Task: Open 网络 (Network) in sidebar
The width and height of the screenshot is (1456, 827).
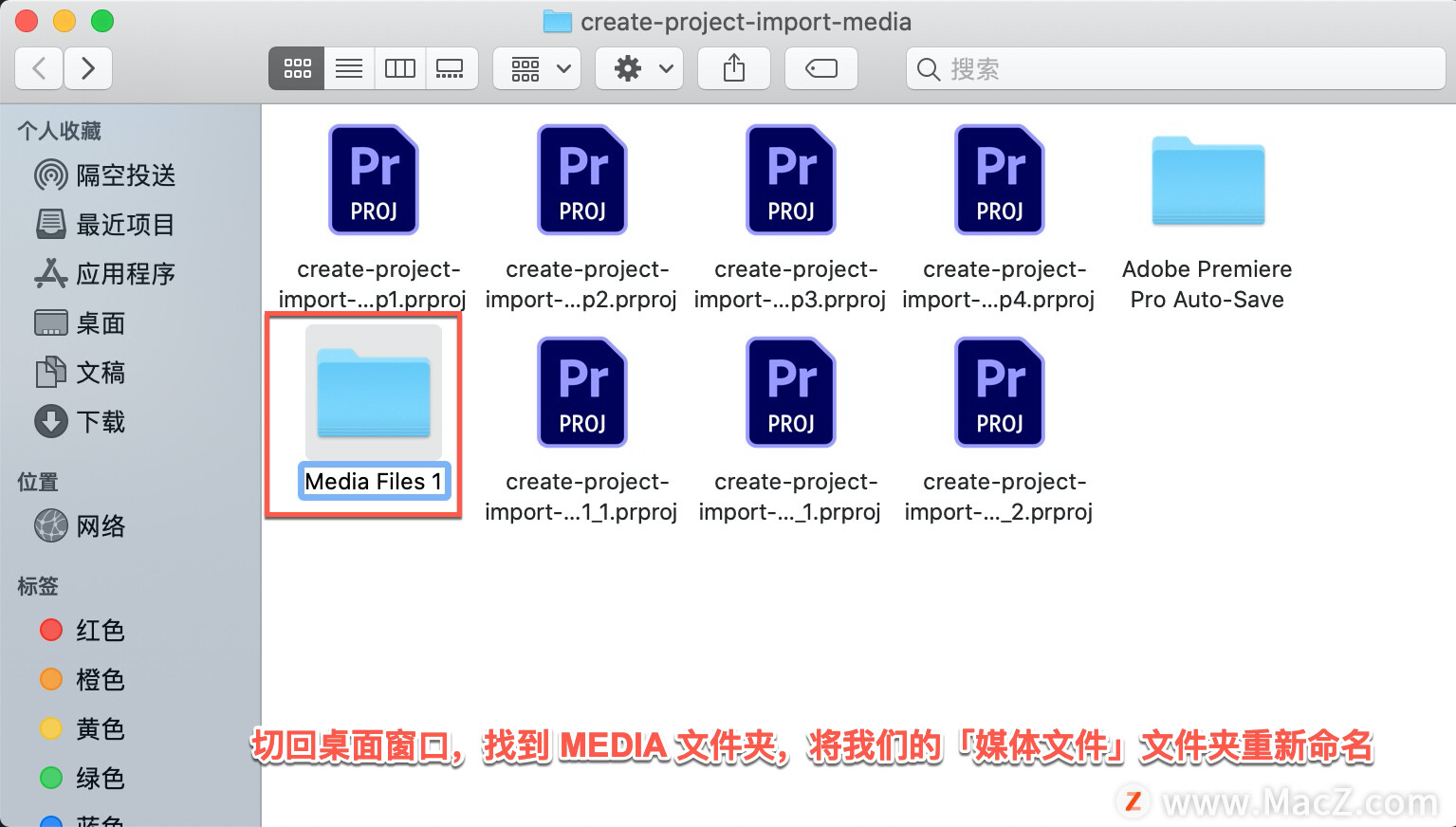Action: point(79,526)
